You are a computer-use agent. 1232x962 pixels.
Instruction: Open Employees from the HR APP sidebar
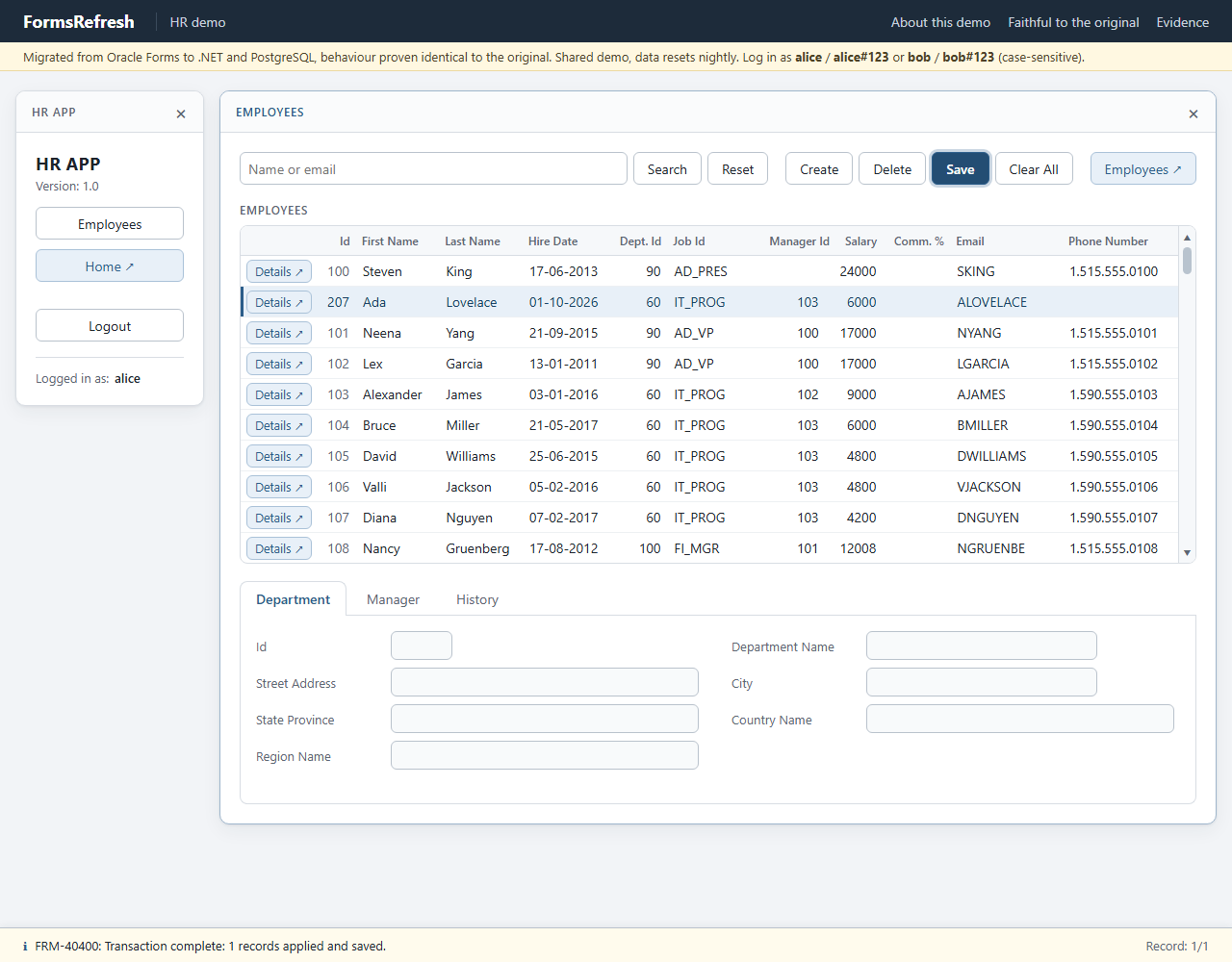[x=110, y=224]
